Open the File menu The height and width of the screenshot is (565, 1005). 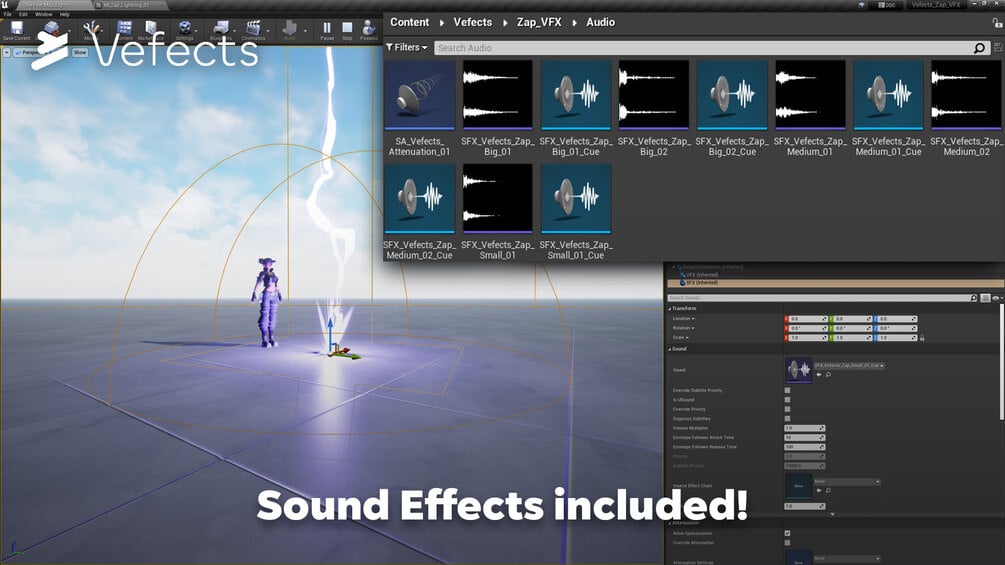pos(8,14)
